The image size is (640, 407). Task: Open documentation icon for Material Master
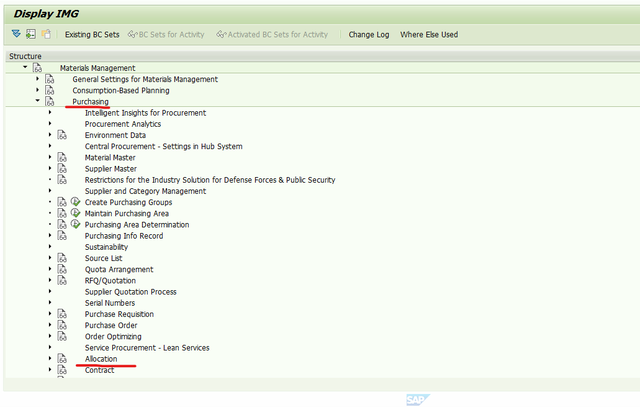[62, 157]
